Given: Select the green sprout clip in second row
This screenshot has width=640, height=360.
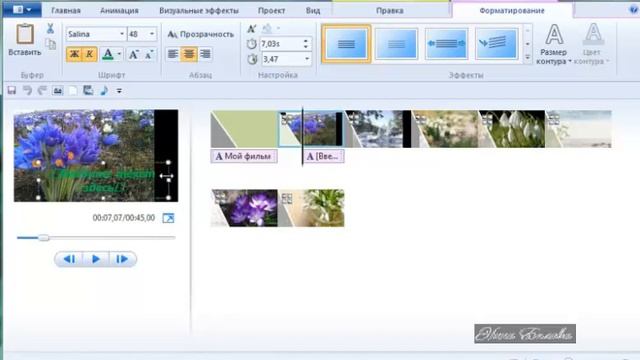Looking at the screenshot, I should click(x=311, y=208).
